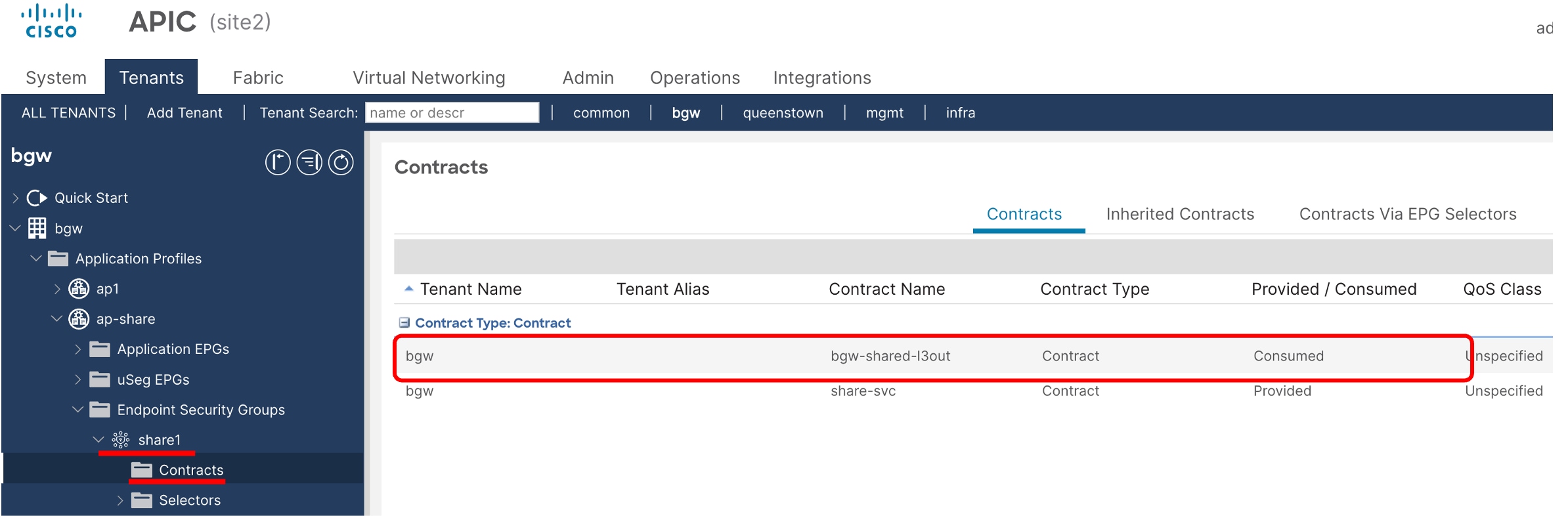Image resolution: width=1568 pixels, height=520 pixels.
Task: Click the Application EPGs folder icon
Action: (x=100, y=349)
